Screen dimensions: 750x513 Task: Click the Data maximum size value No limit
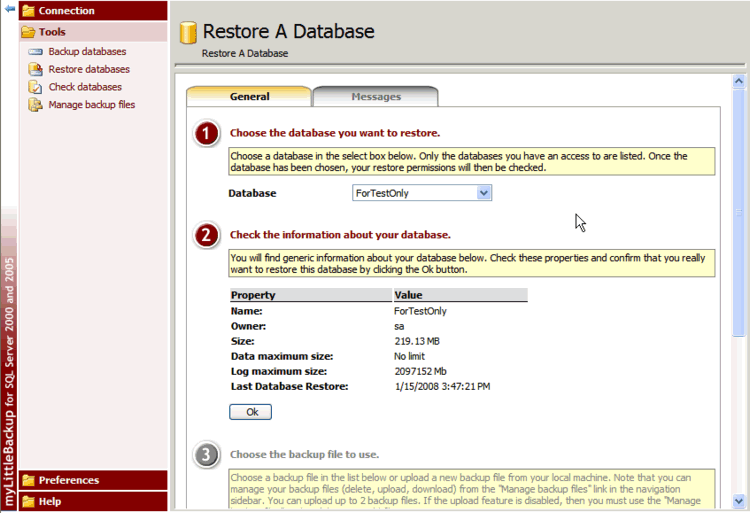[409, 357]
